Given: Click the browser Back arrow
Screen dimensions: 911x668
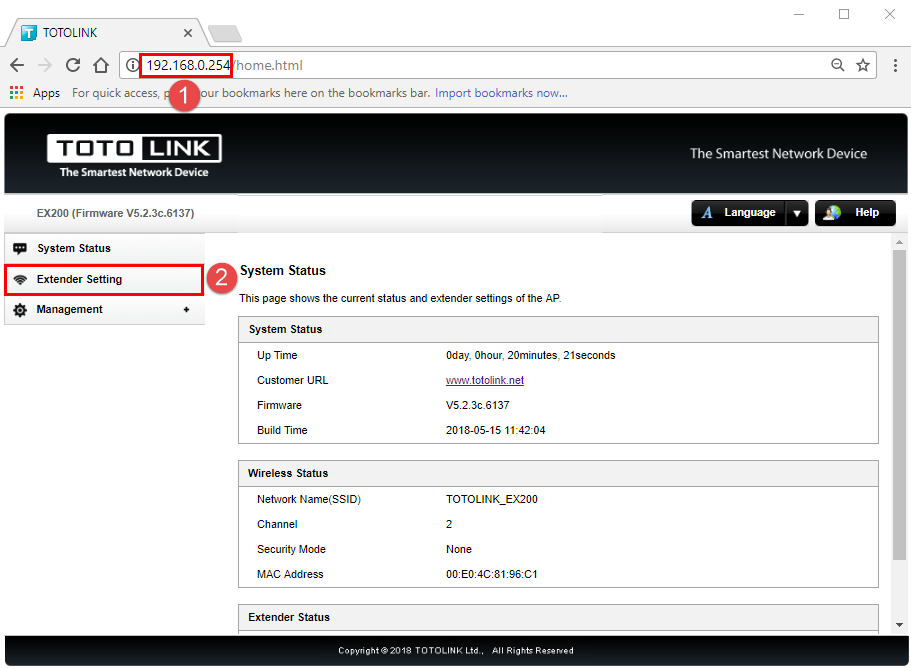Looking at the screenshot, I should [x=17, y=65].
